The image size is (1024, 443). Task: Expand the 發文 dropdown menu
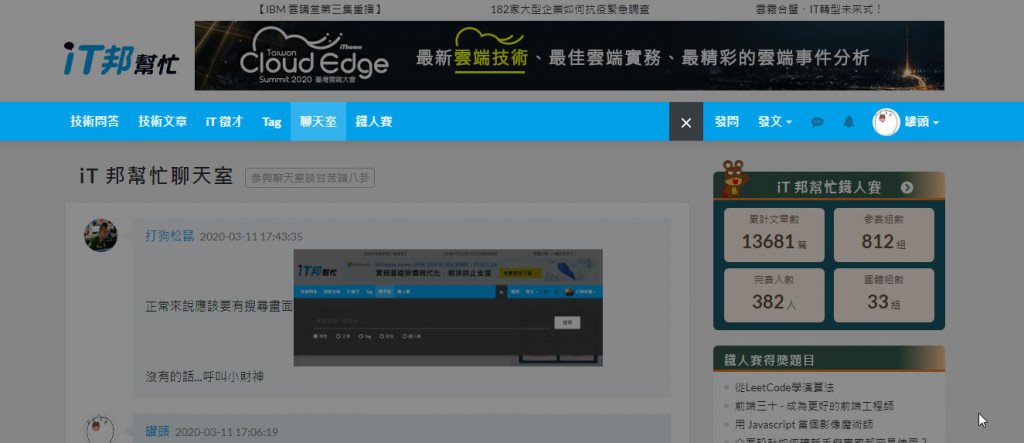(775, 122)
